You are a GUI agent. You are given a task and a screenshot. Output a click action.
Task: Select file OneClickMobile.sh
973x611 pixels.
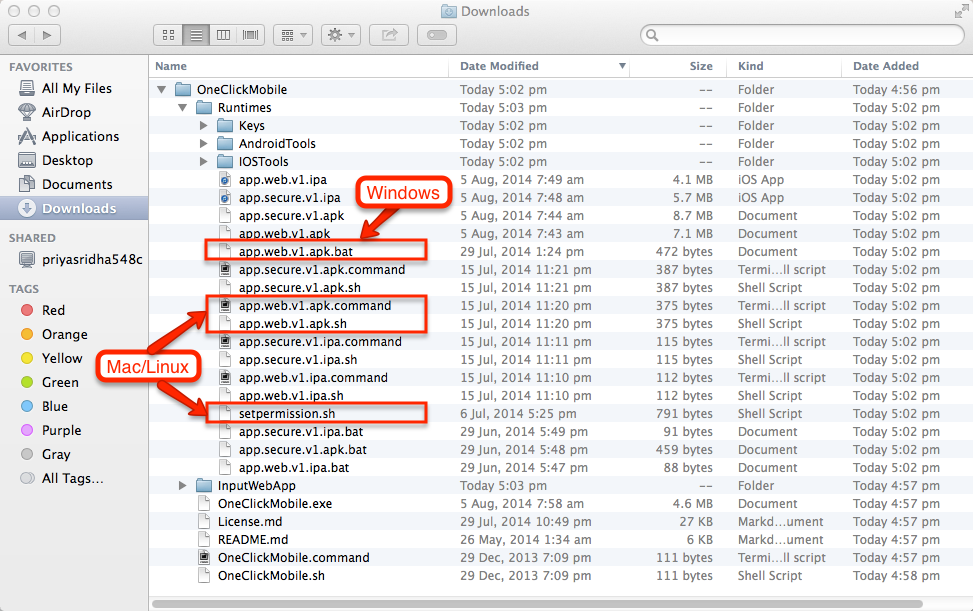pos(271,575)
